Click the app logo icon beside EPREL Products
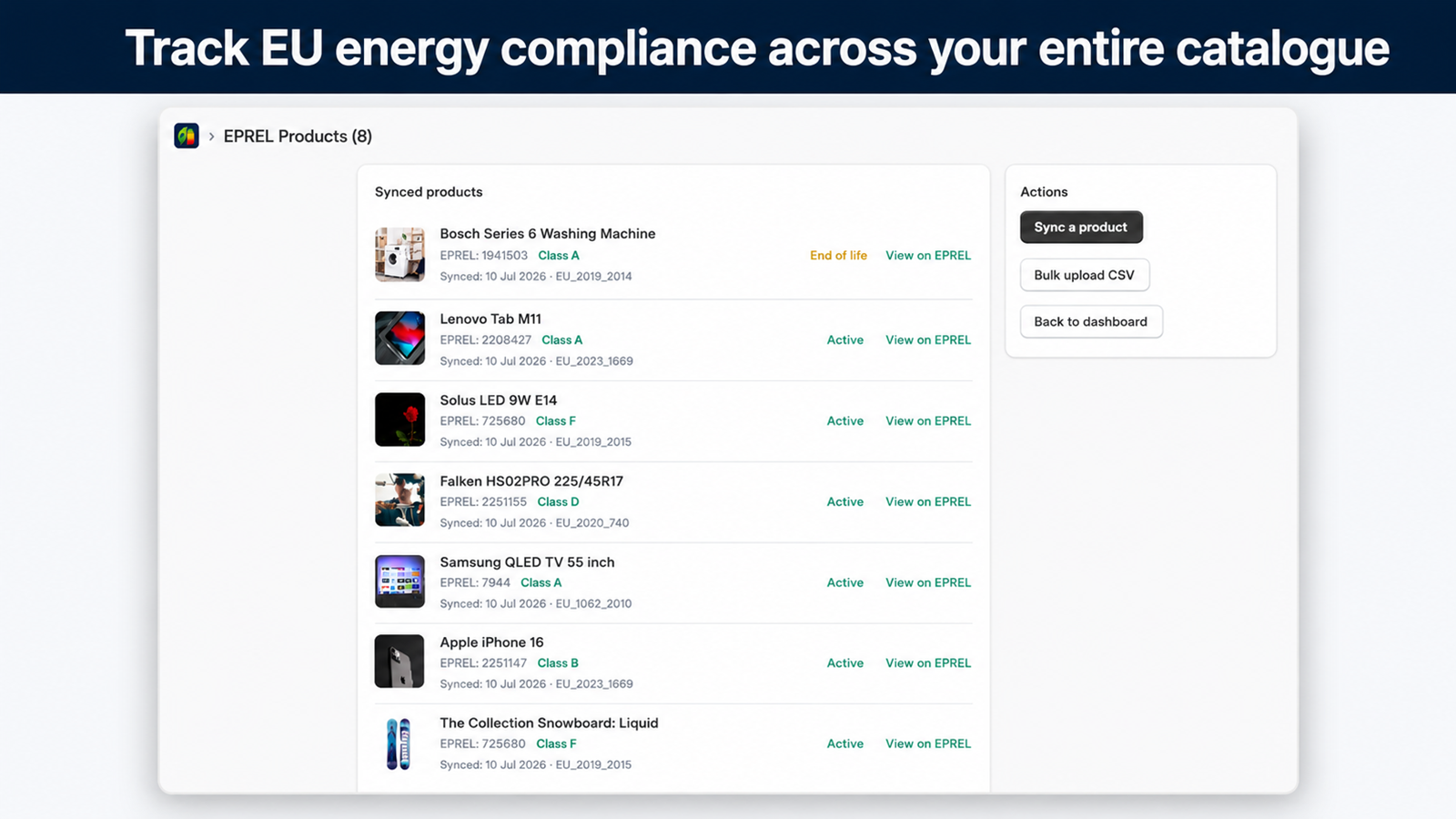The height and width of the screenshot is (819, 1456). coord(187,136)
